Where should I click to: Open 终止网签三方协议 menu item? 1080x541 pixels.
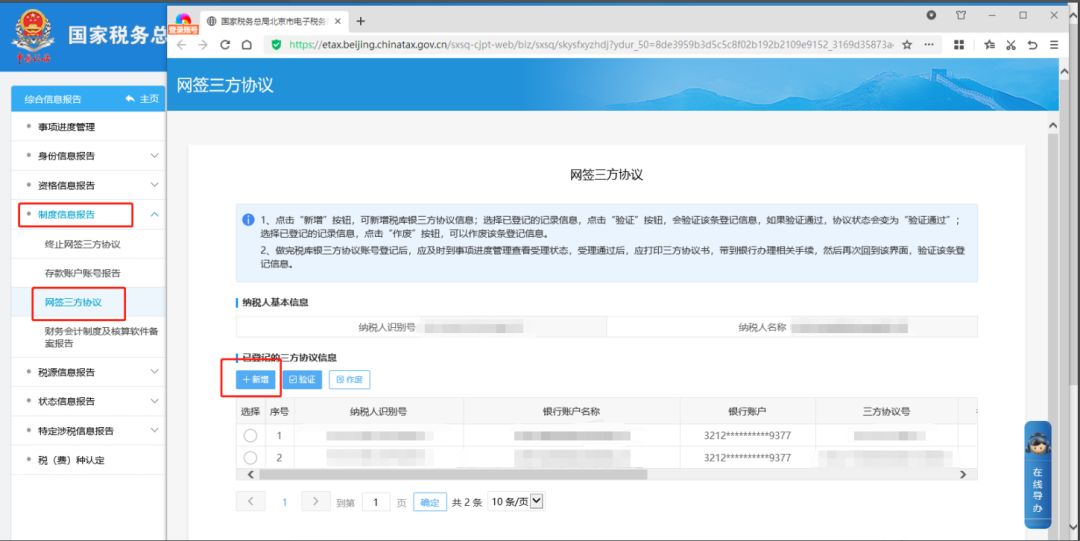(x=83, y=244)
